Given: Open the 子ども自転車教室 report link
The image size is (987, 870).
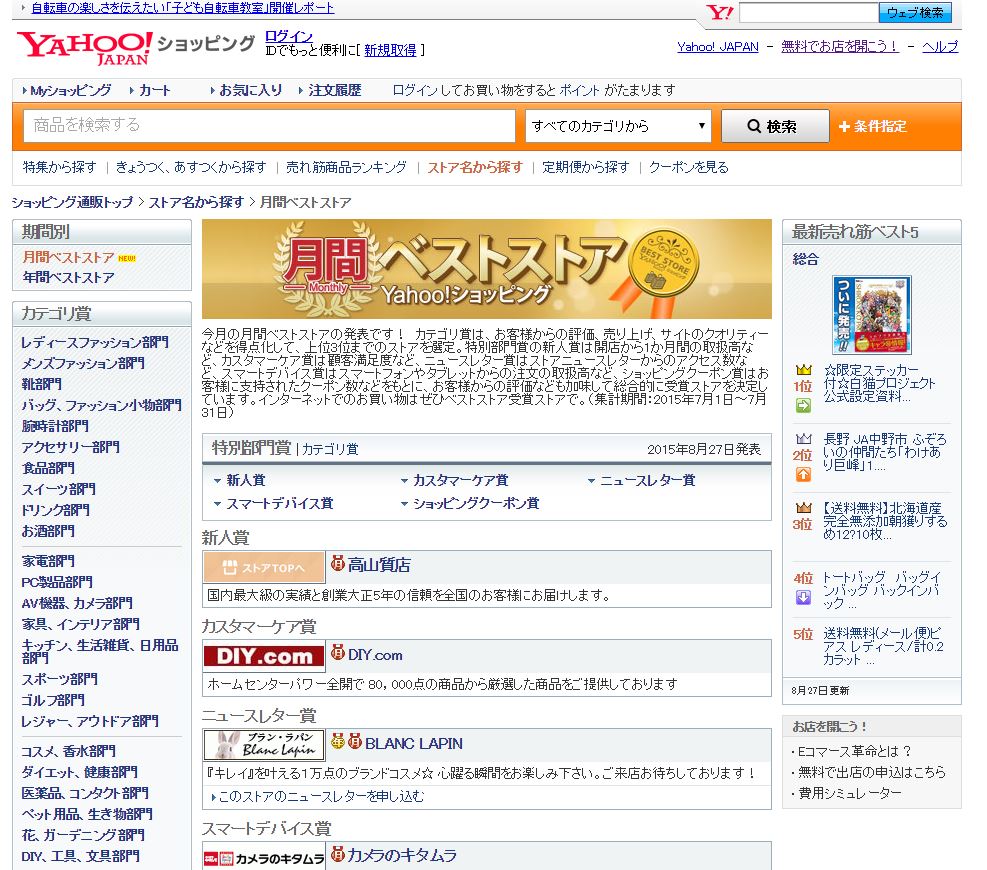Looking at the screenshot, I should tap(183, 8).
